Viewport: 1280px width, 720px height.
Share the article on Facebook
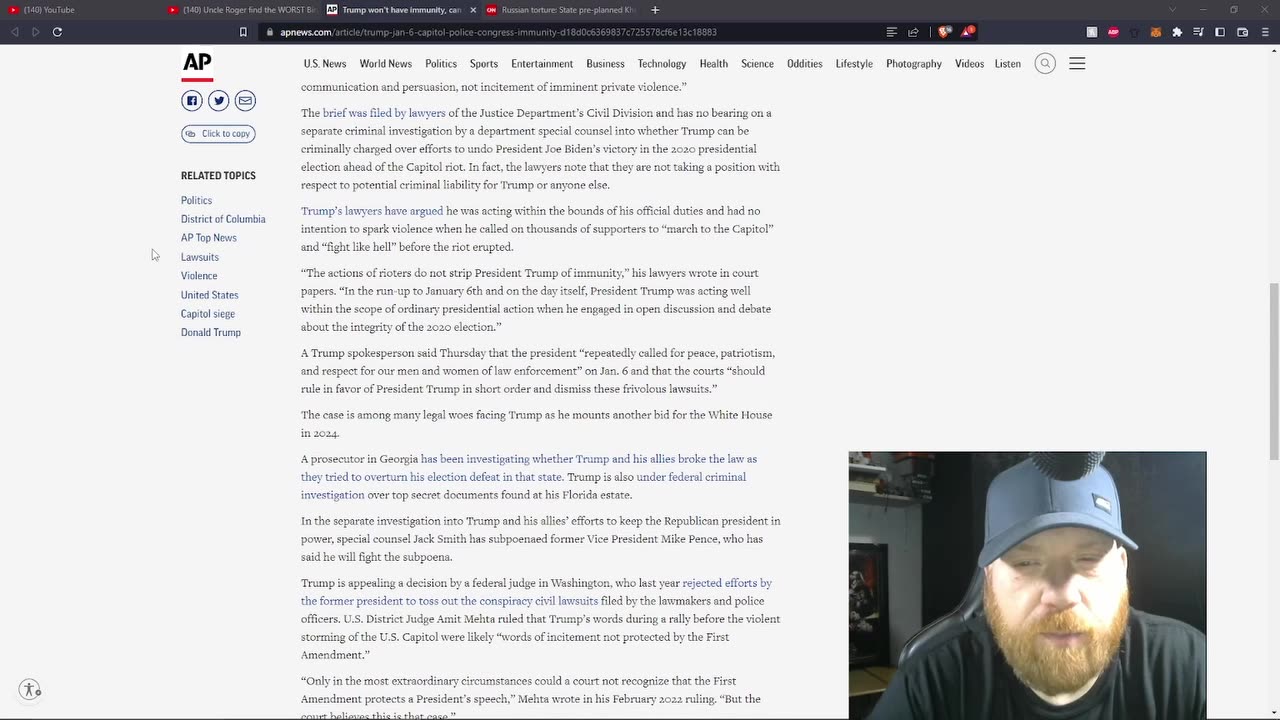[x=191, y=100]
